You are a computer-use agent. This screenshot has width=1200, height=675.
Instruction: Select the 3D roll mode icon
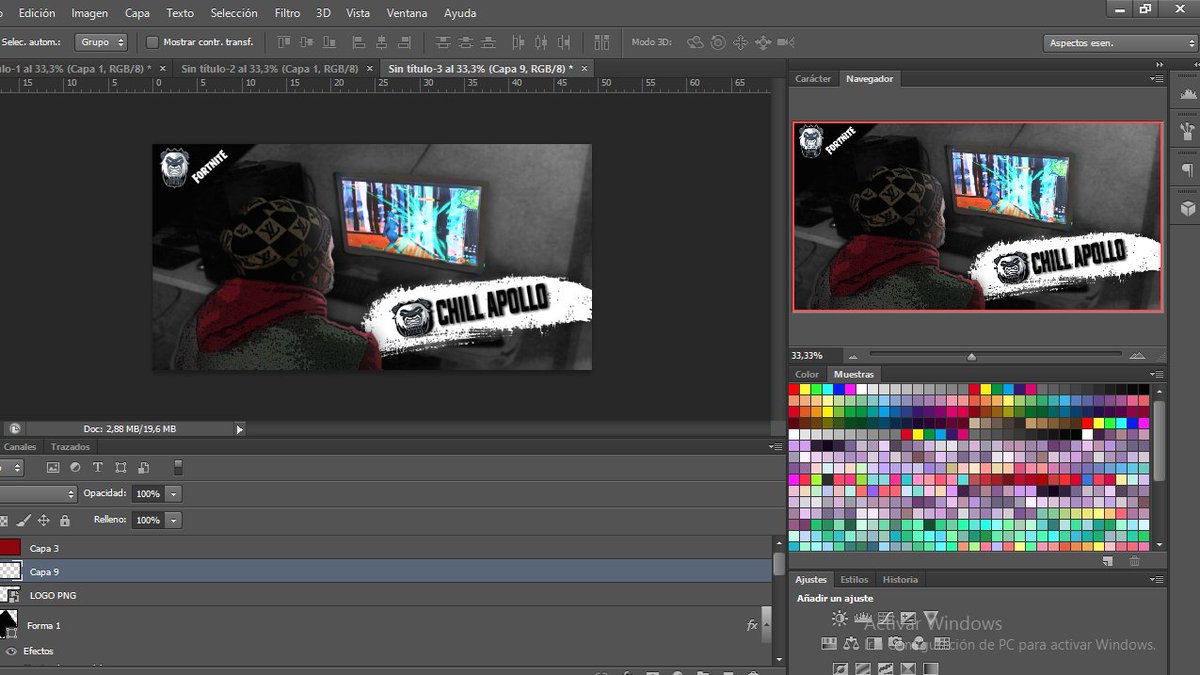tap(718, 42)
